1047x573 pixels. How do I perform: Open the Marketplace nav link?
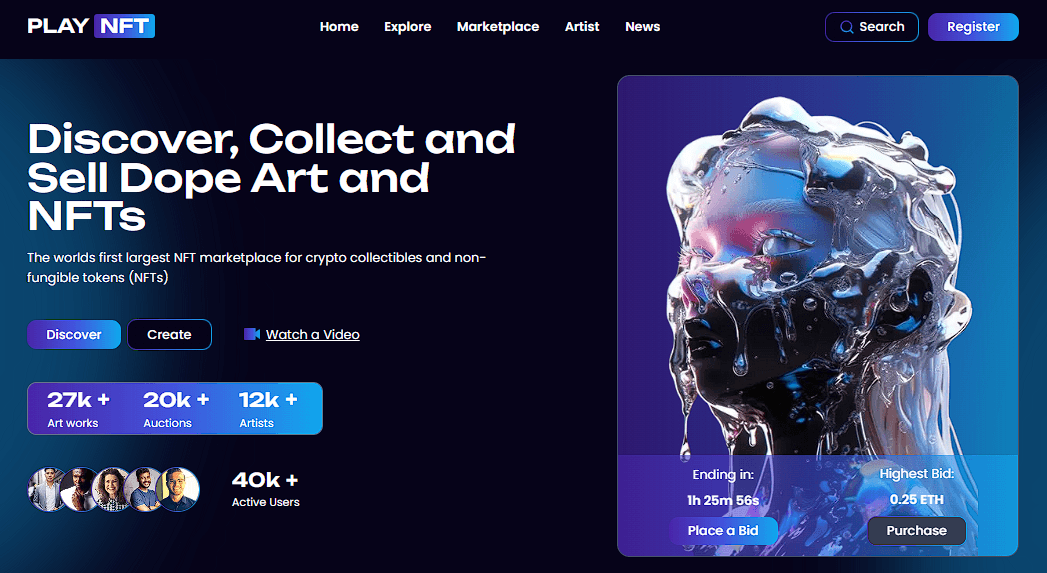[x=498, y=27]
